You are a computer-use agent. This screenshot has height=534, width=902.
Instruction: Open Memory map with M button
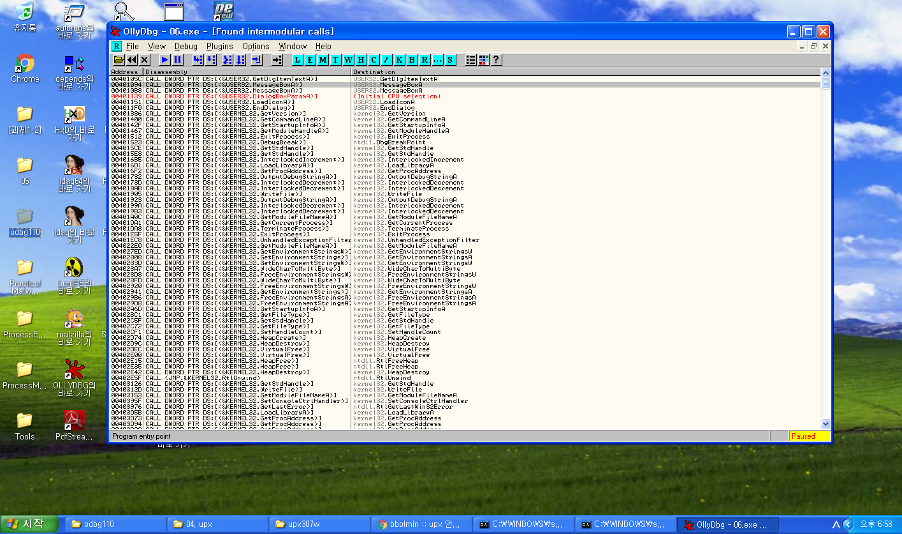[x=323, y=60]
